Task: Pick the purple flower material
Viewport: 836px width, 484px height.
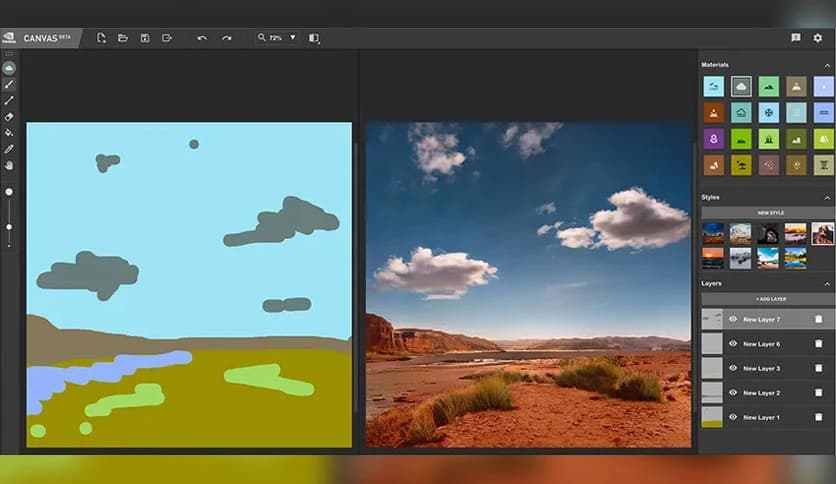Action: pos(713,139)
